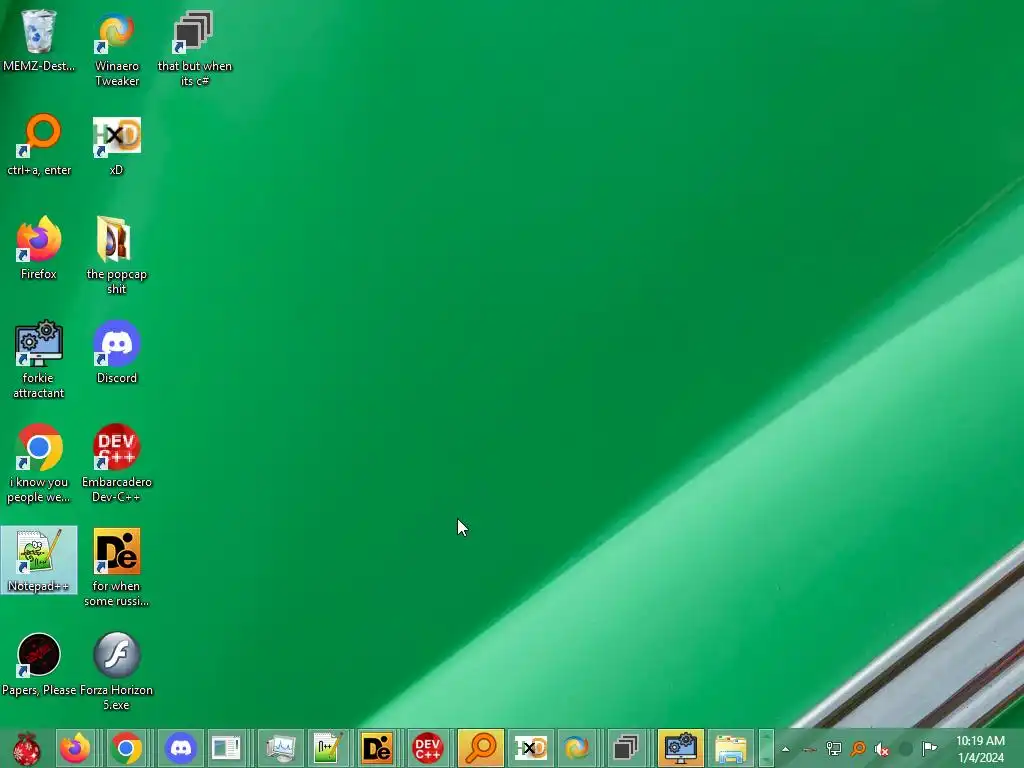1024x768 pixels.
Task: Open Action Center flag tray icon
Action: tap(929, 748)
